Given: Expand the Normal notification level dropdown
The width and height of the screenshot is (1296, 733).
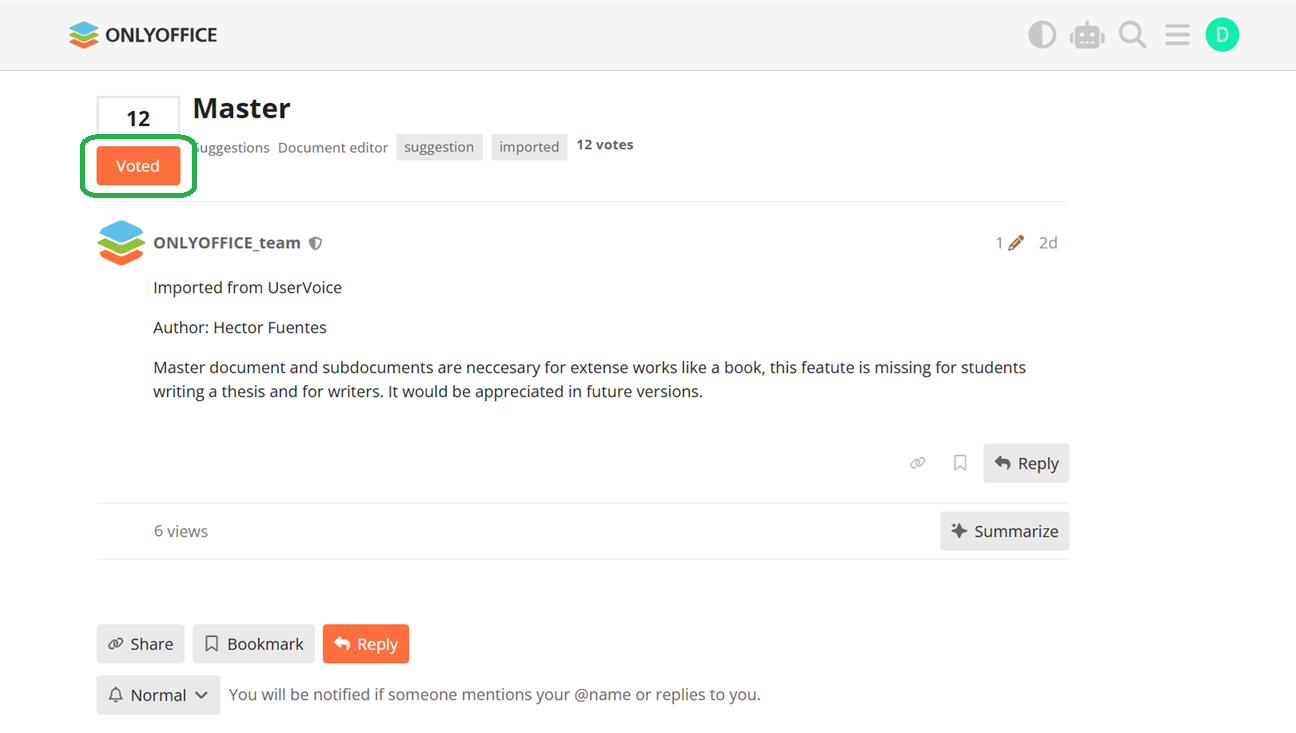Looking at the screenshot, I should click(x=158, y=695).
